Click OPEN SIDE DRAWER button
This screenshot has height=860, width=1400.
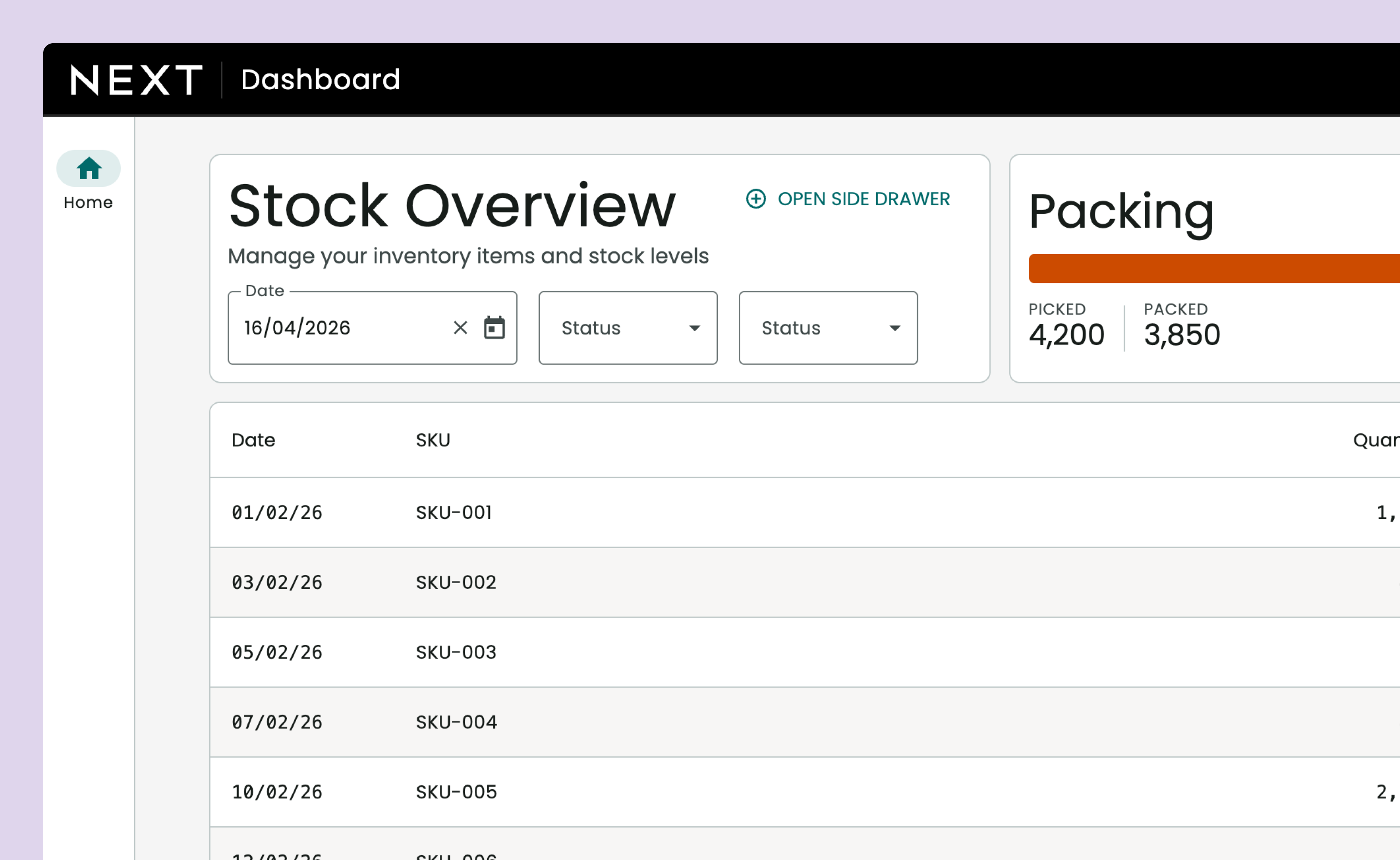coord(863,199)
